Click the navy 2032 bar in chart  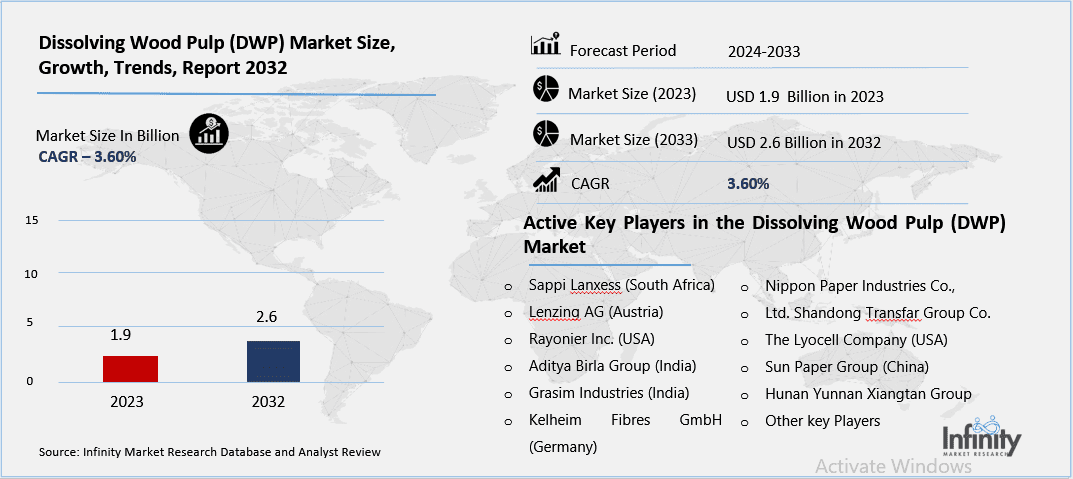(x=272, y=361)
